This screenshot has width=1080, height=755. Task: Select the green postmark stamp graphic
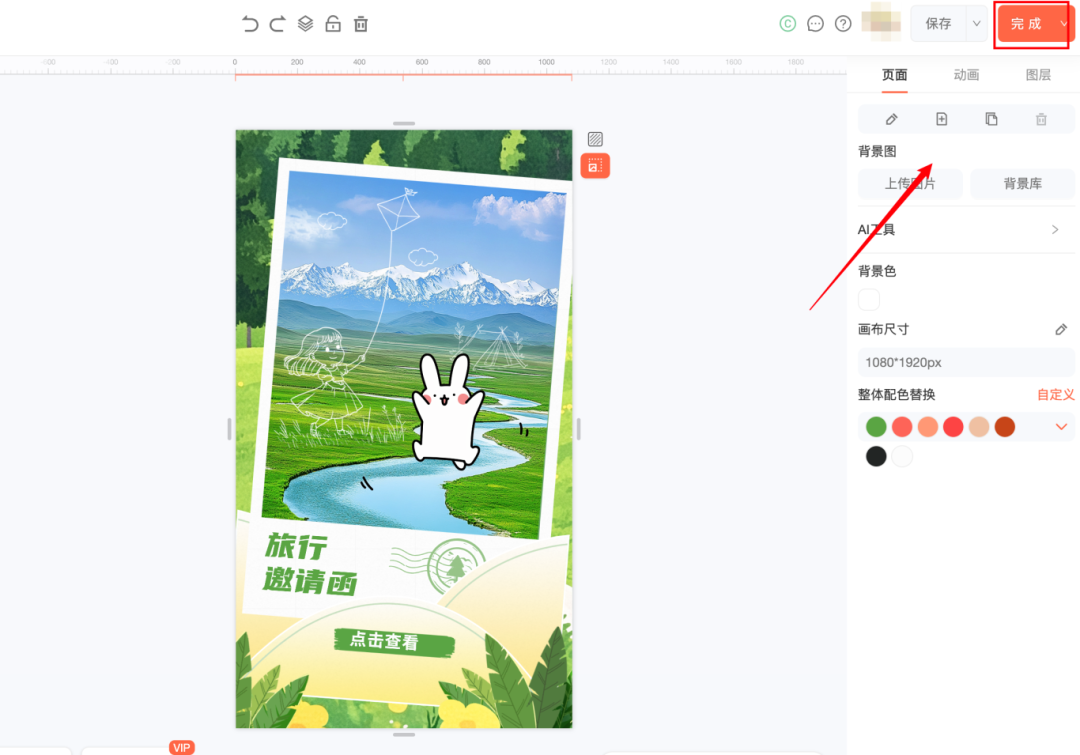(442, 565)
